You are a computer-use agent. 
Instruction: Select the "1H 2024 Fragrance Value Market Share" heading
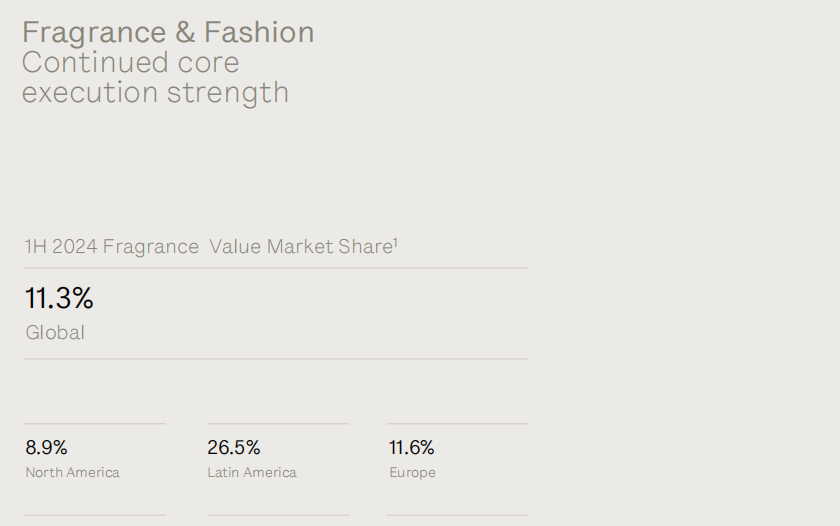click(208, 246)
